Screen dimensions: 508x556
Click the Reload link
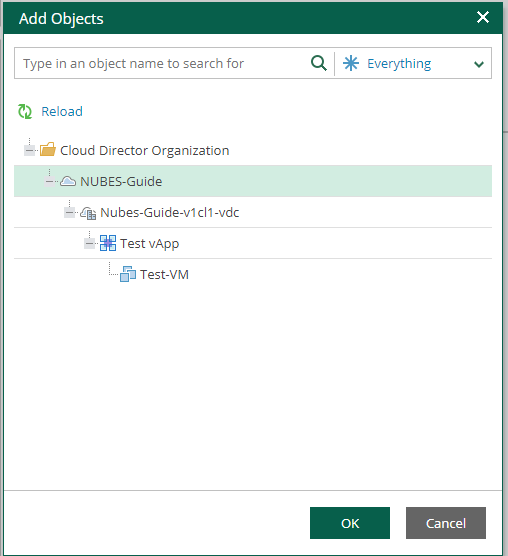coord(62,111)
